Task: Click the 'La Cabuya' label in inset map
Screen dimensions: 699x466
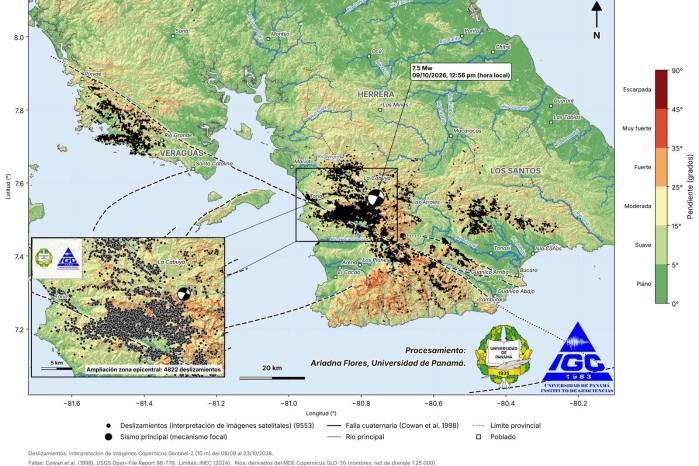Action: (171, 262)
